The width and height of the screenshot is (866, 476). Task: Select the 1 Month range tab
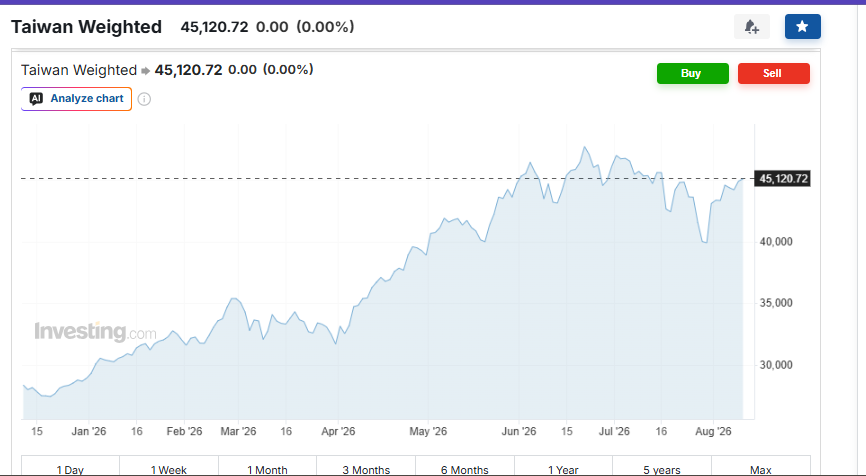pyautogui.click(x=267, y=466)
